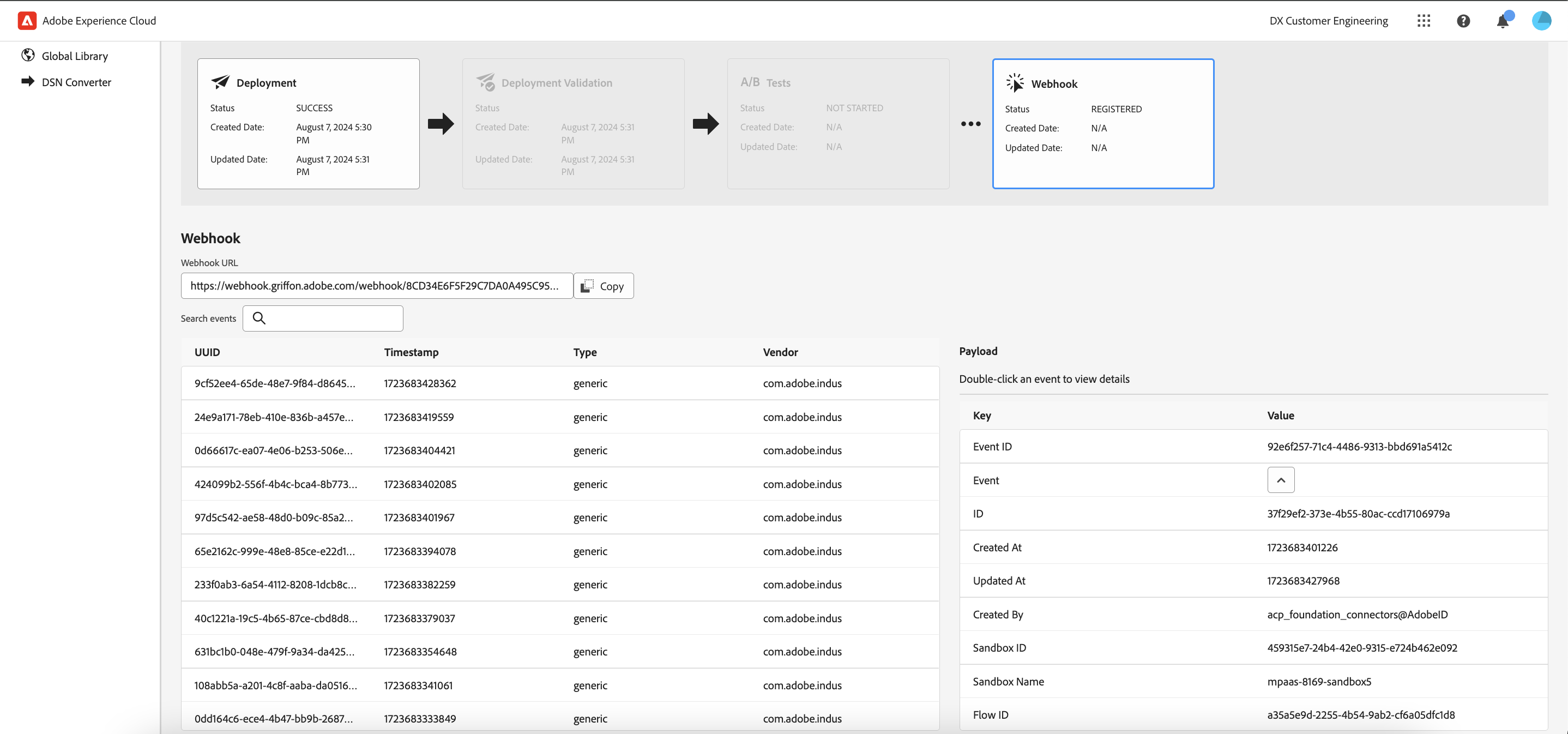The image size is (1568, 734).
Task: Select event row 108abb5a-a201-4c8f-aaba-da0516...
Action: (560, 685)
